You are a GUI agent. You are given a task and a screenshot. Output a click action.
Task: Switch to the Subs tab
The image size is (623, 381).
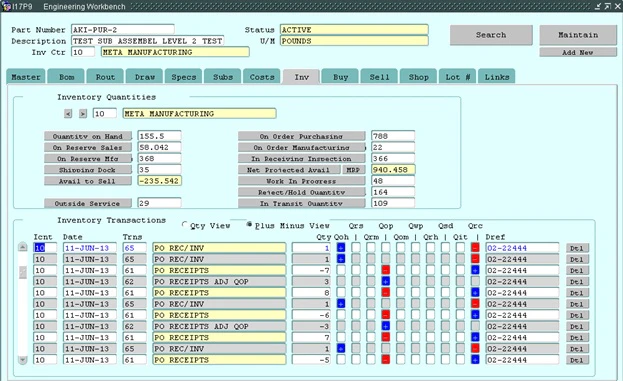(222, 77)
